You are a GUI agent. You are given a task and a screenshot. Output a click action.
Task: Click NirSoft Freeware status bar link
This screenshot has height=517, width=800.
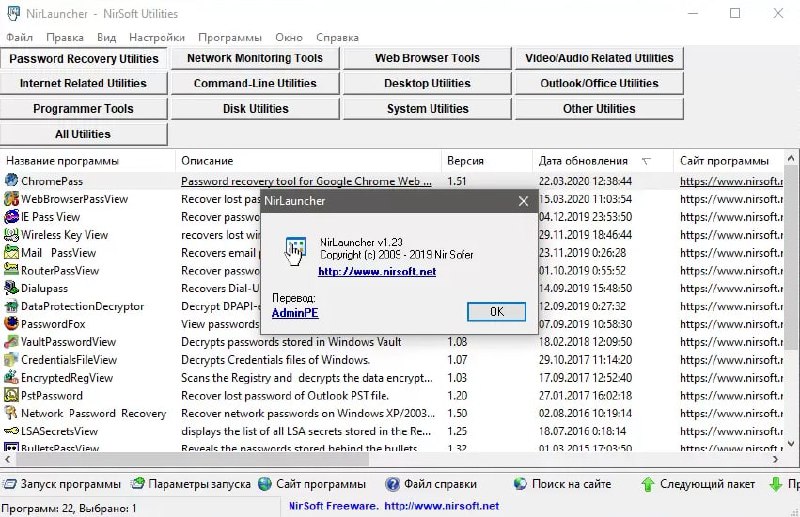pyautogui.click(x=393, y=506)
